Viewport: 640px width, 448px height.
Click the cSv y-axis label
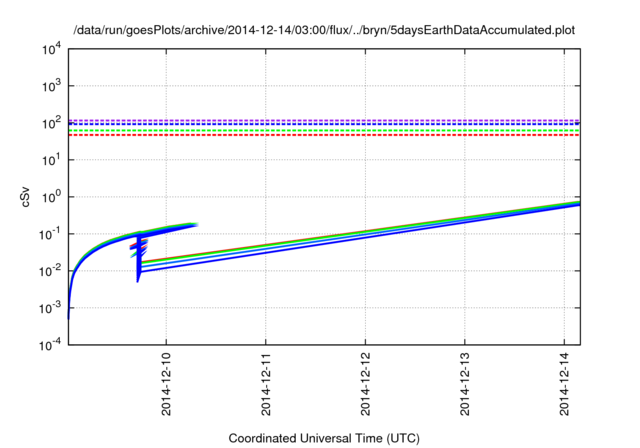(x=26, y=197)
